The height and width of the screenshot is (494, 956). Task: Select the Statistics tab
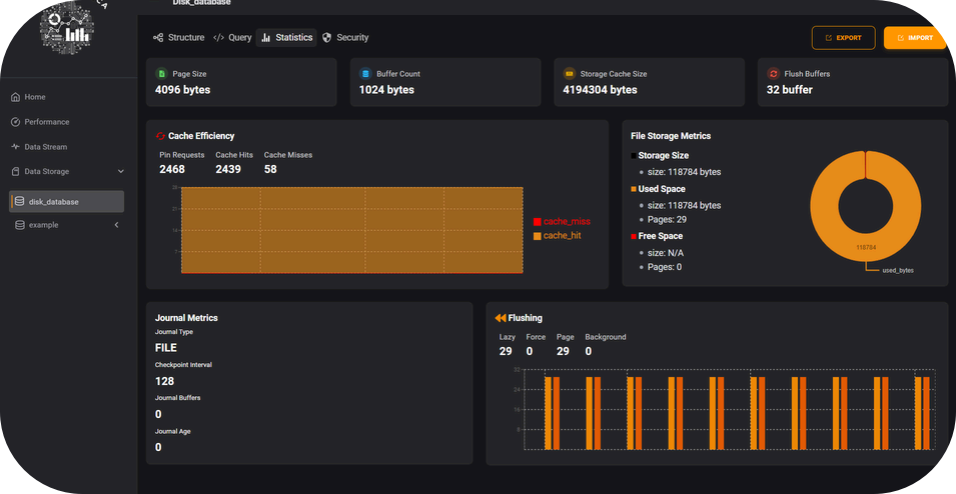click(x=287, y=37)
